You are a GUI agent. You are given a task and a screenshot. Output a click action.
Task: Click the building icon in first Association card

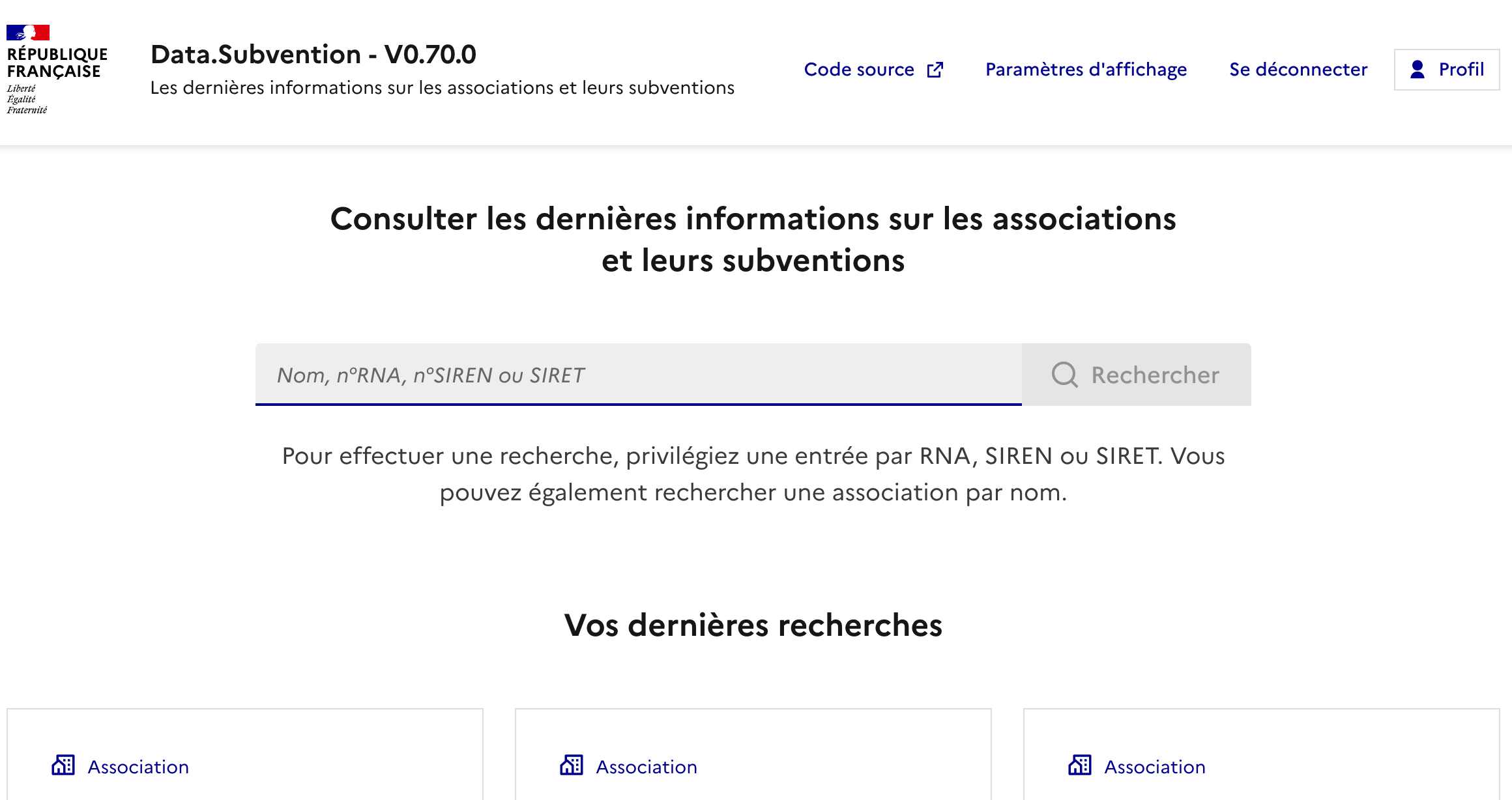[63, 765]
